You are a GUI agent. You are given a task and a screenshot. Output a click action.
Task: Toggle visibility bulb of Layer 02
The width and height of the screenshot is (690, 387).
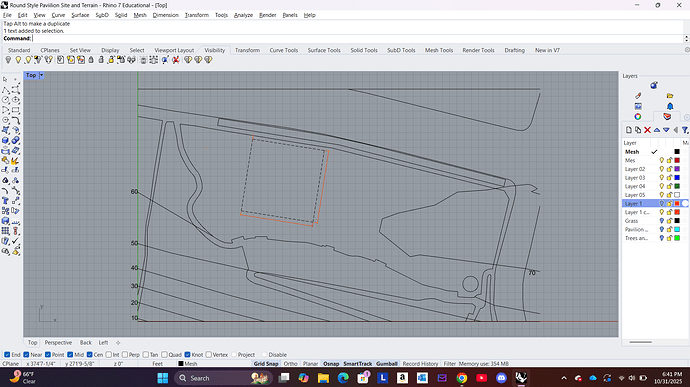[x=661, y=169]
